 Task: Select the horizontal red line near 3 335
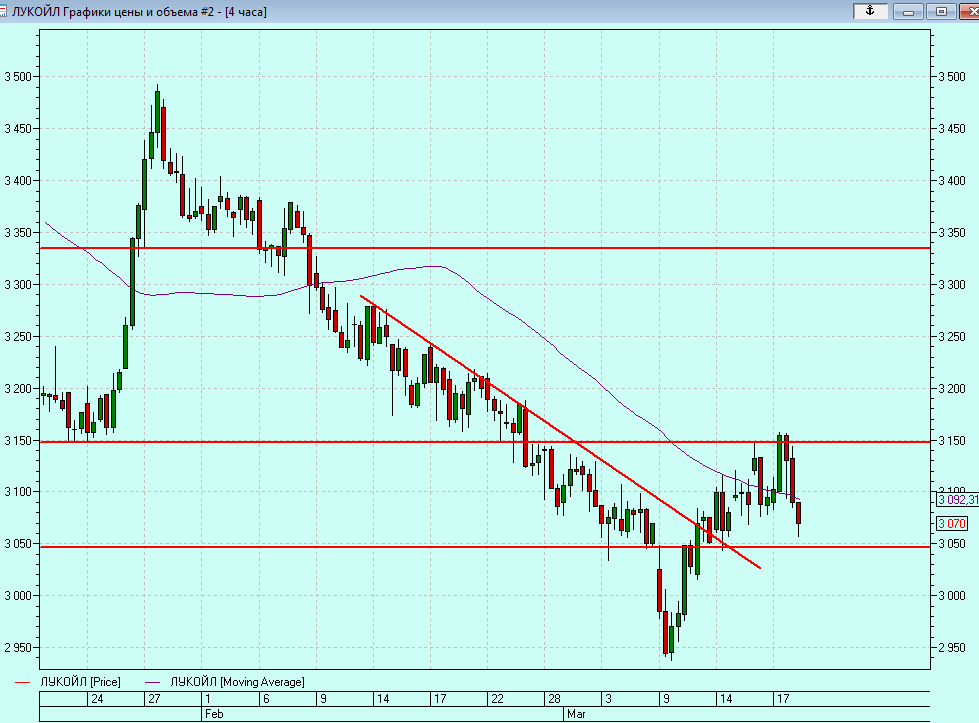coord(485,248)
